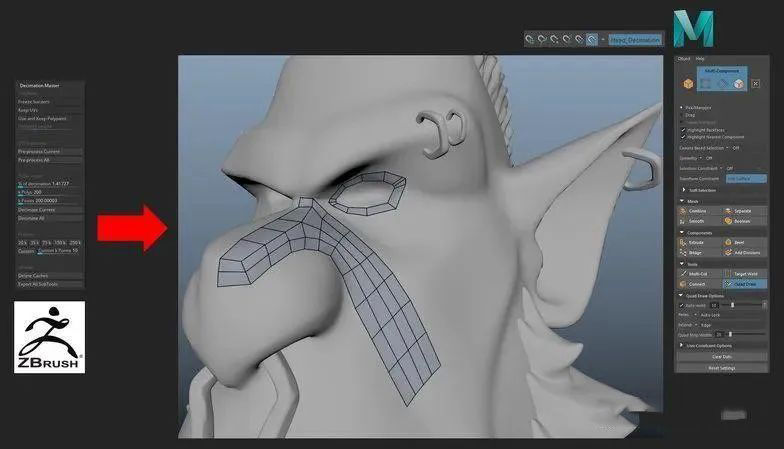Activate the Bevel component tool

click(x=744, y=242)
